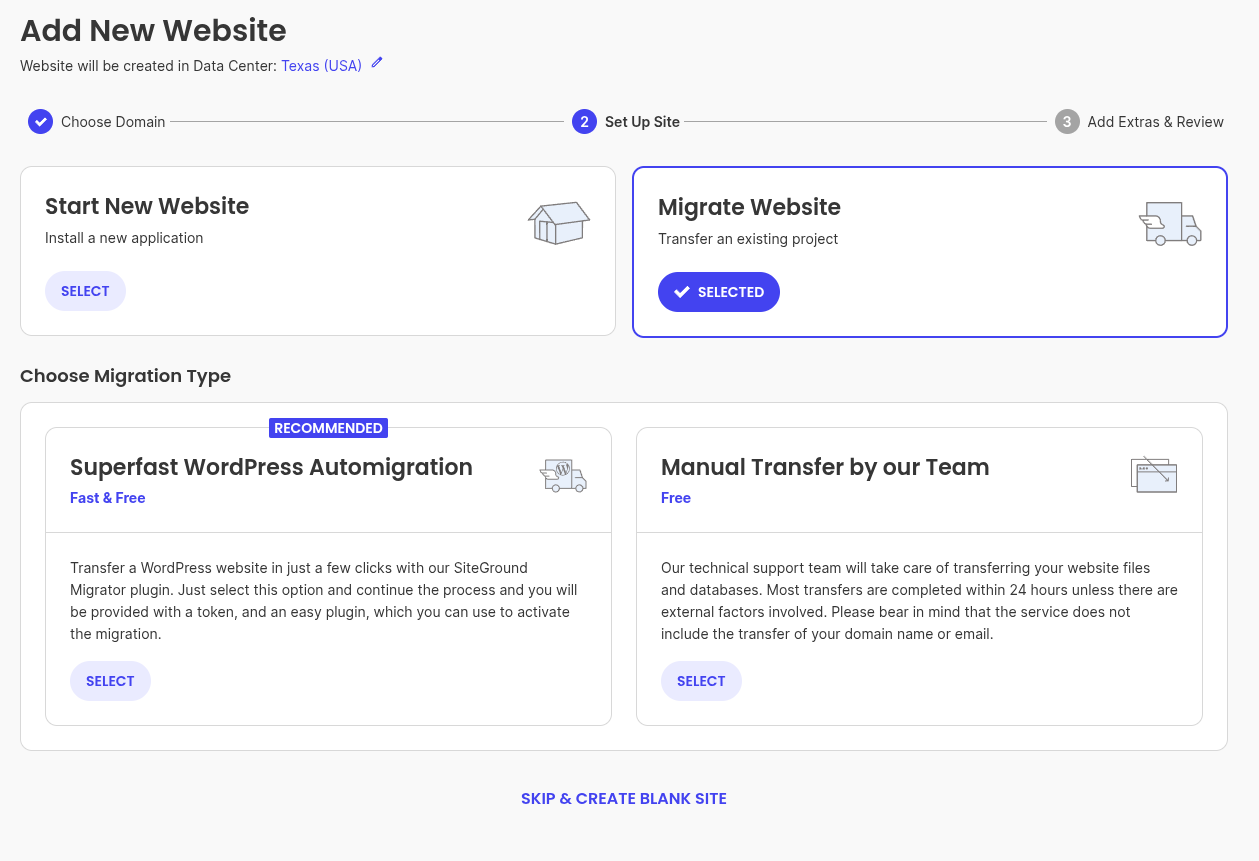The image size is (1259, 861).
Task: Click the Recommended badge on Automigration
Action: tap(328, 428)
